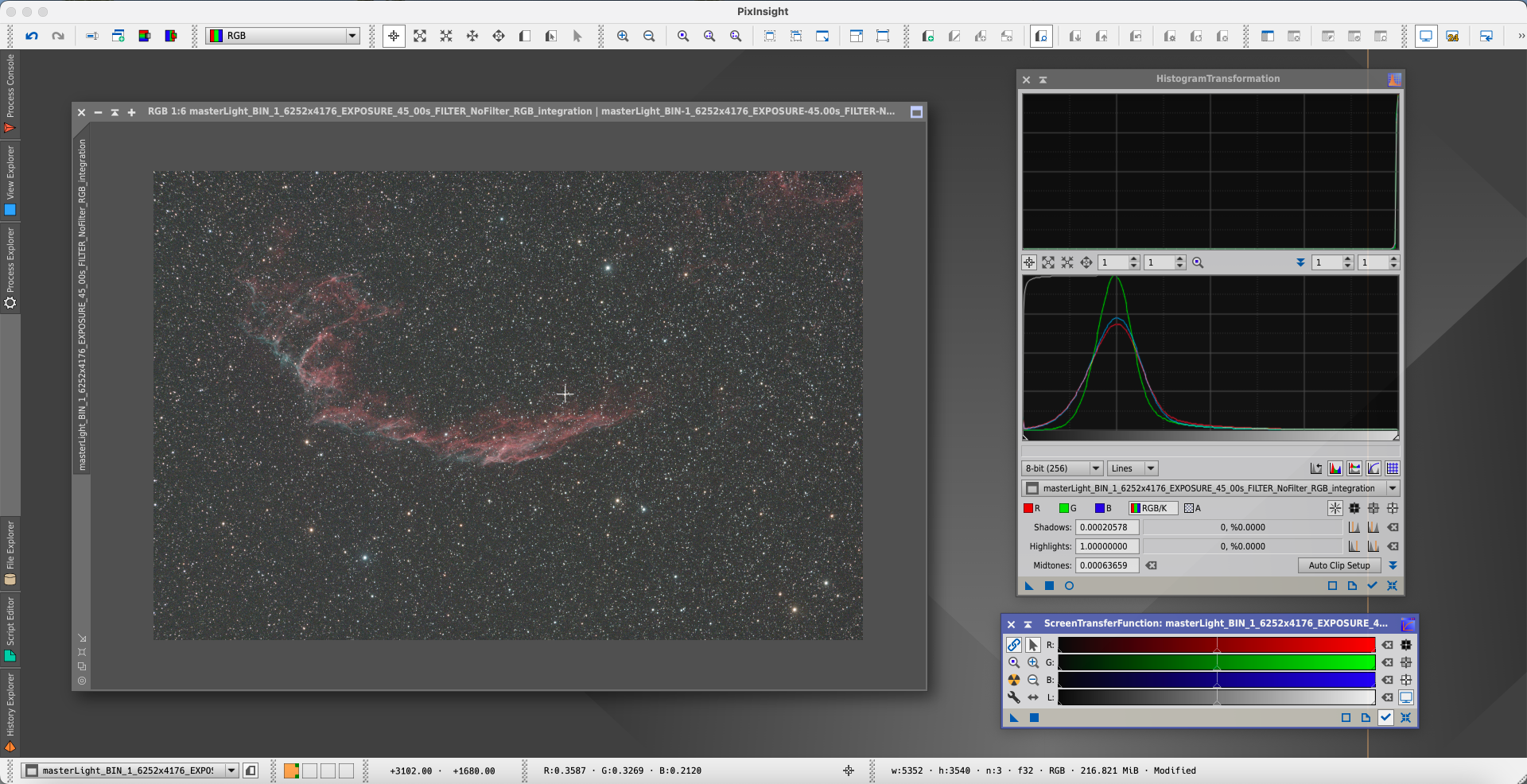The image size is (1527, 784).
Task: Reset the midtones balance with the backspace icon
Action: point(1151,565)
